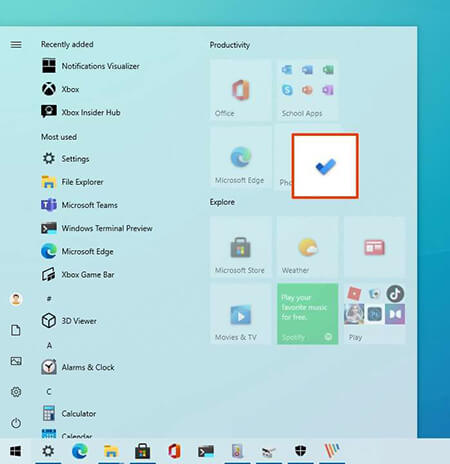Open the Movies & TV tile
Screen dimensions: 450x464
241,314
